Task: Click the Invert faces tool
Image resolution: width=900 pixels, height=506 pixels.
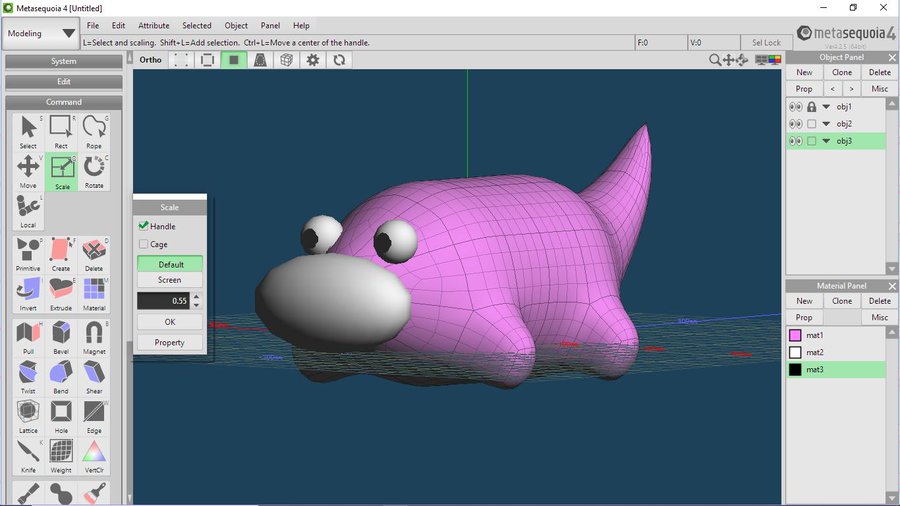Action: (x=28, y=294)
